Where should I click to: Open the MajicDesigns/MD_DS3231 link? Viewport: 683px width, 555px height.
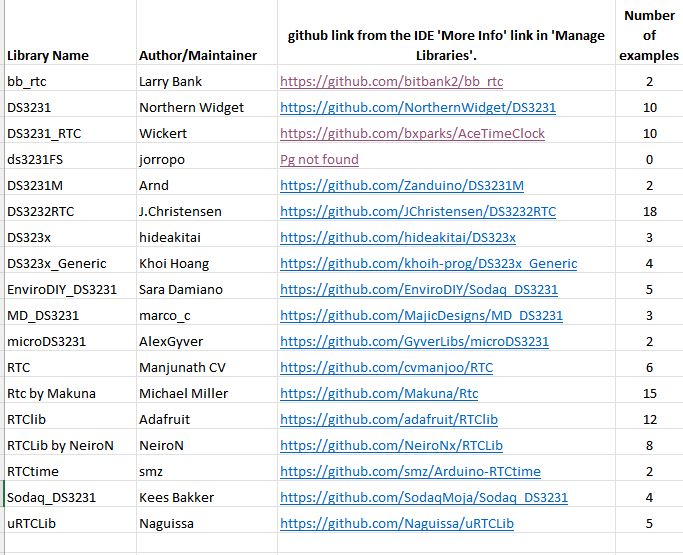pyautogui.click(x=421, y=315)
